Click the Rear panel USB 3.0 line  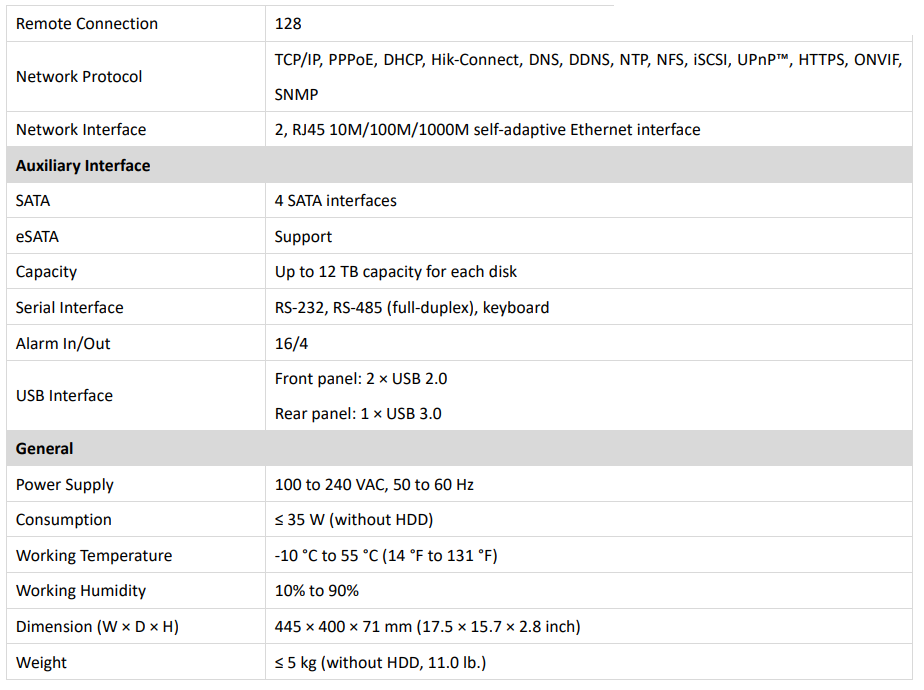[358, 413]
